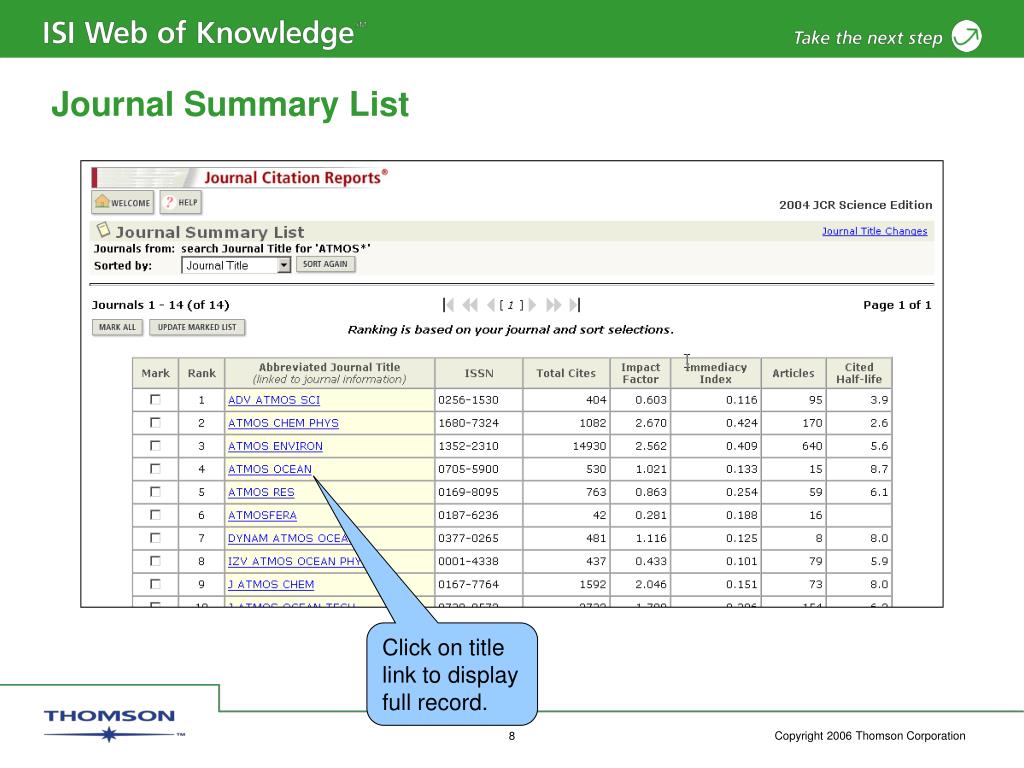
Task: Open DYNAM ATMOS OCEAN journal link
Action: pos(289,538)
